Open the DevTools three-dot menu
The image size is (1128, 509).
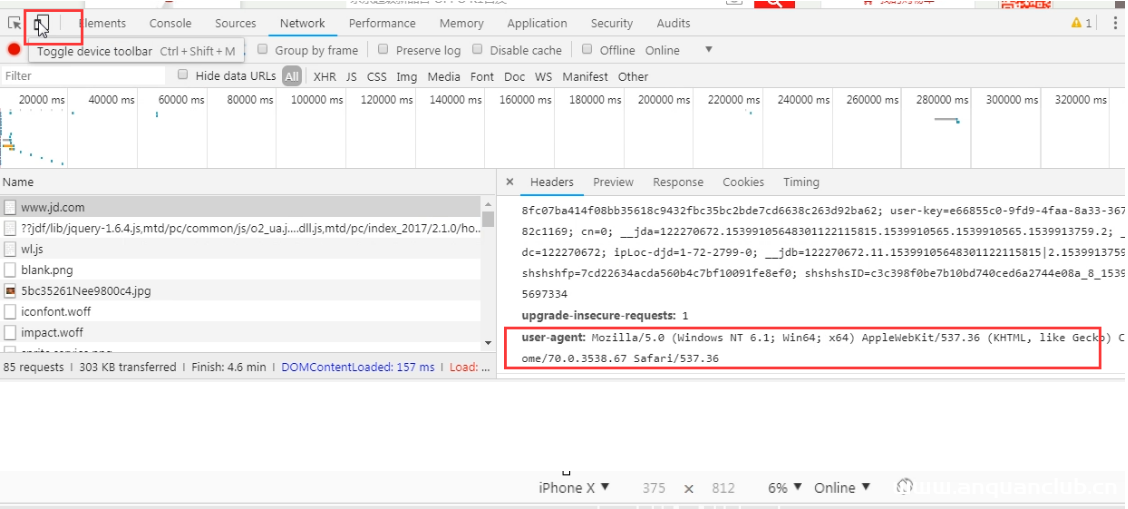point(1115,23)
